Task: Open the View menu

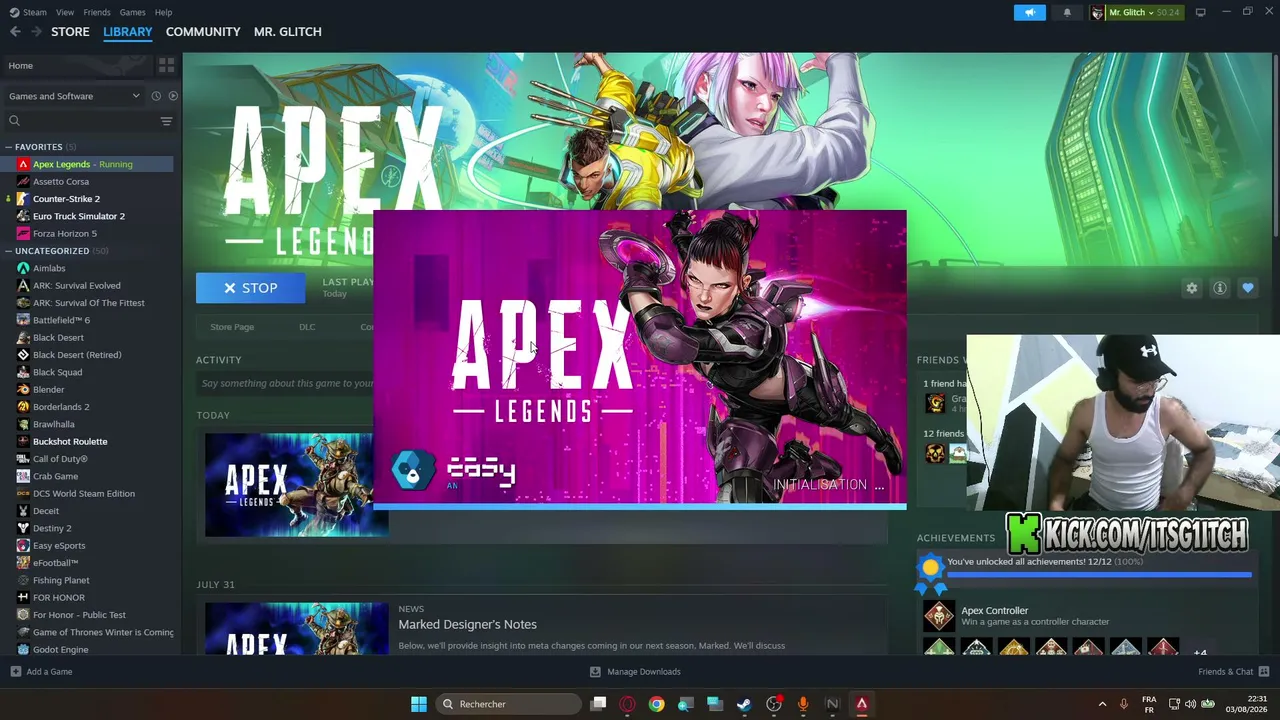Action: (65, 12)
